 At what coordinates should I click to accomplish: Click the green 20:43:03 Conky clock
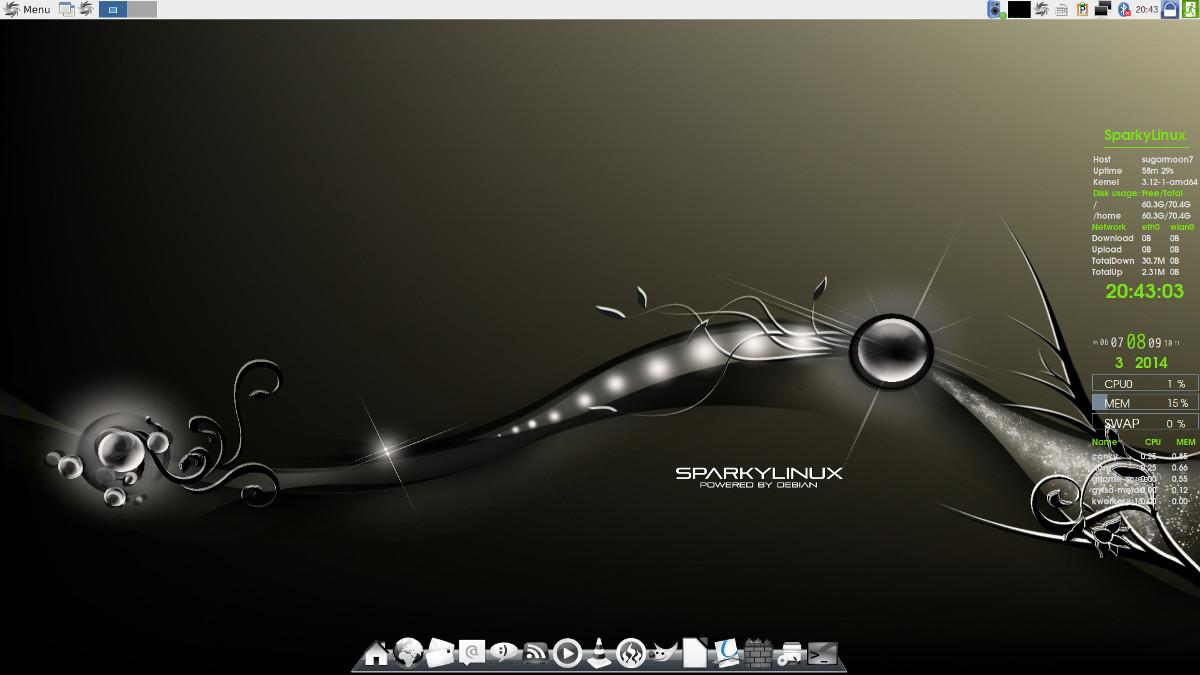pos(1145,291)
